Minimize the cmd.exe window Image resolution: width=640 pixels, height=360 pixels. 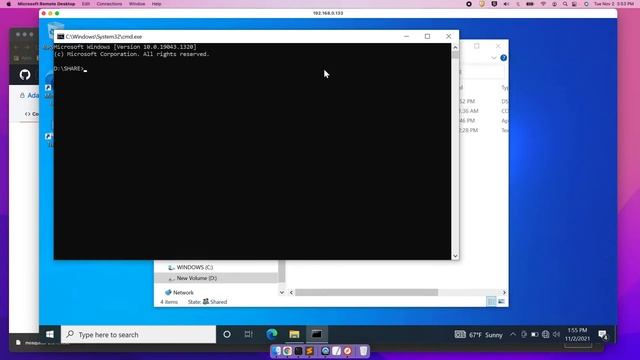click(406, 36)
